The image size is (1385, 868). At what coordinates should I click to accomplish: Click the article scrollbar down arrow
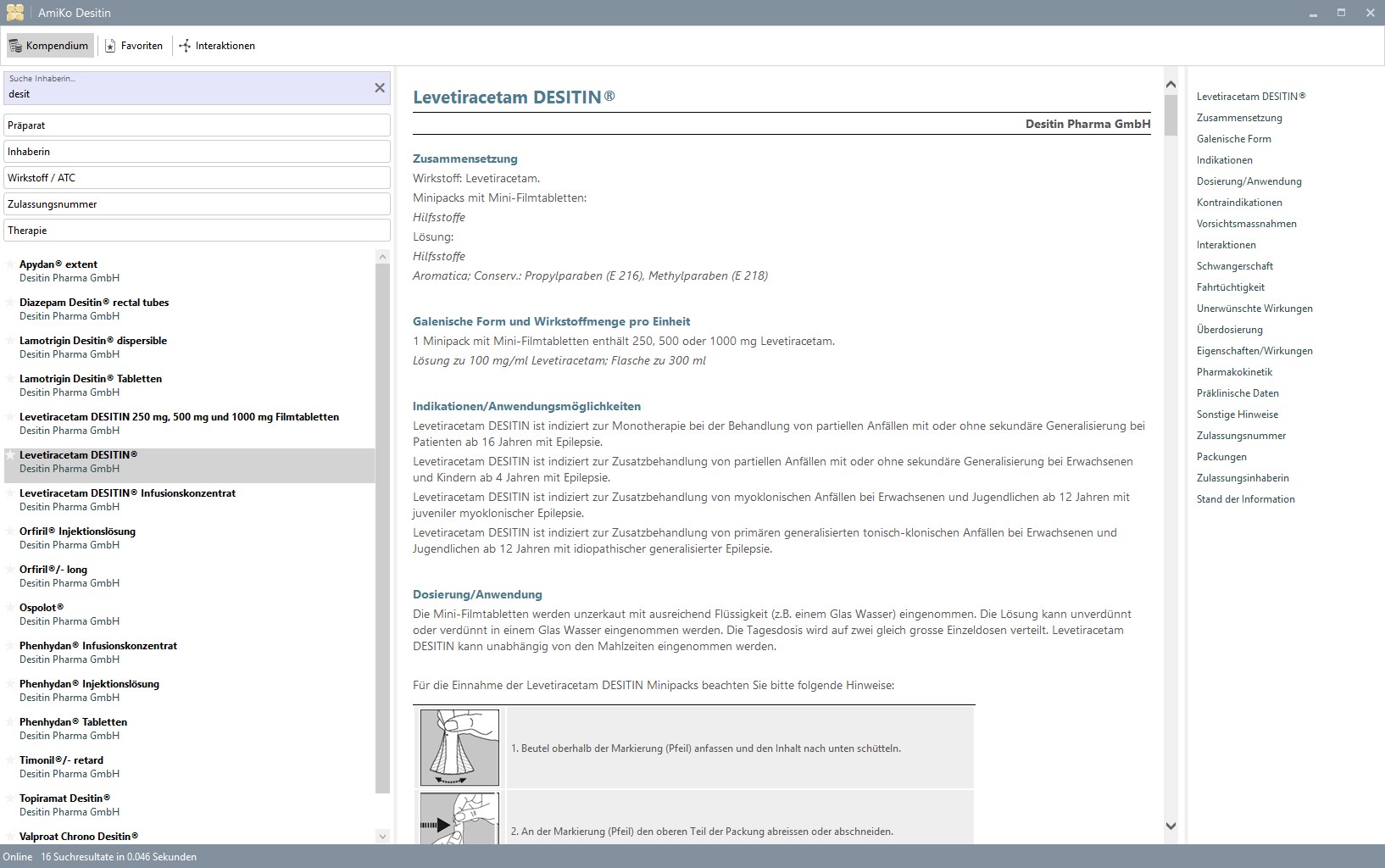(x=1171, y=825)
